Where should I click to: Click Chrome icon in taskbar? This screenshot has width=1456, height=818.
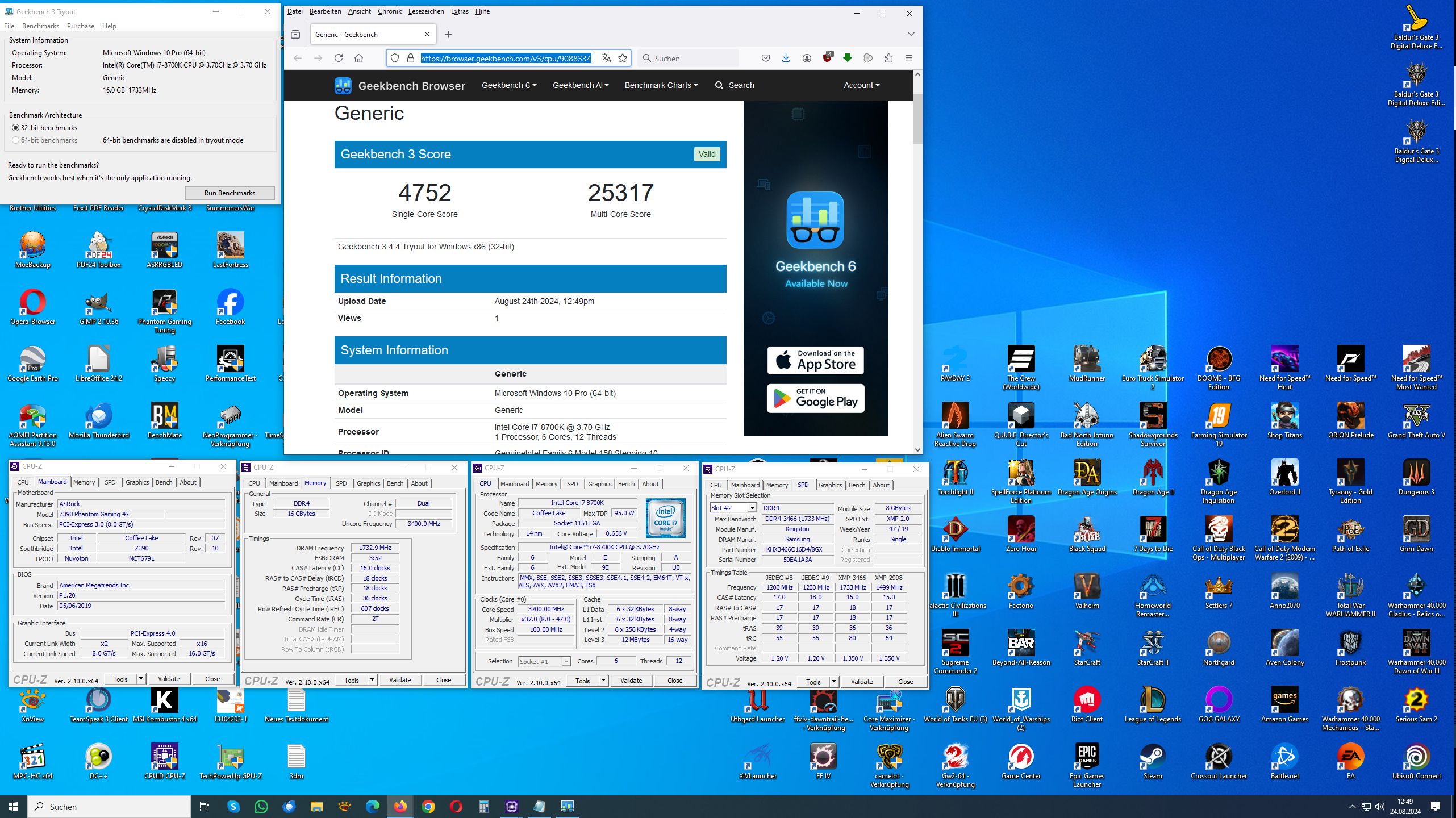point(428,807)
